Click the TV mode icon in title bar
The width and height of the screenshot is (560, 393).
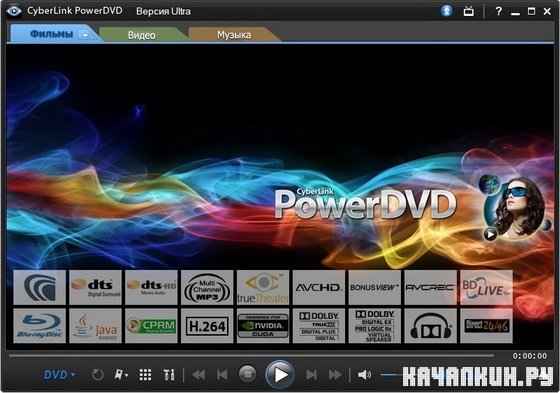click(469, 11)
